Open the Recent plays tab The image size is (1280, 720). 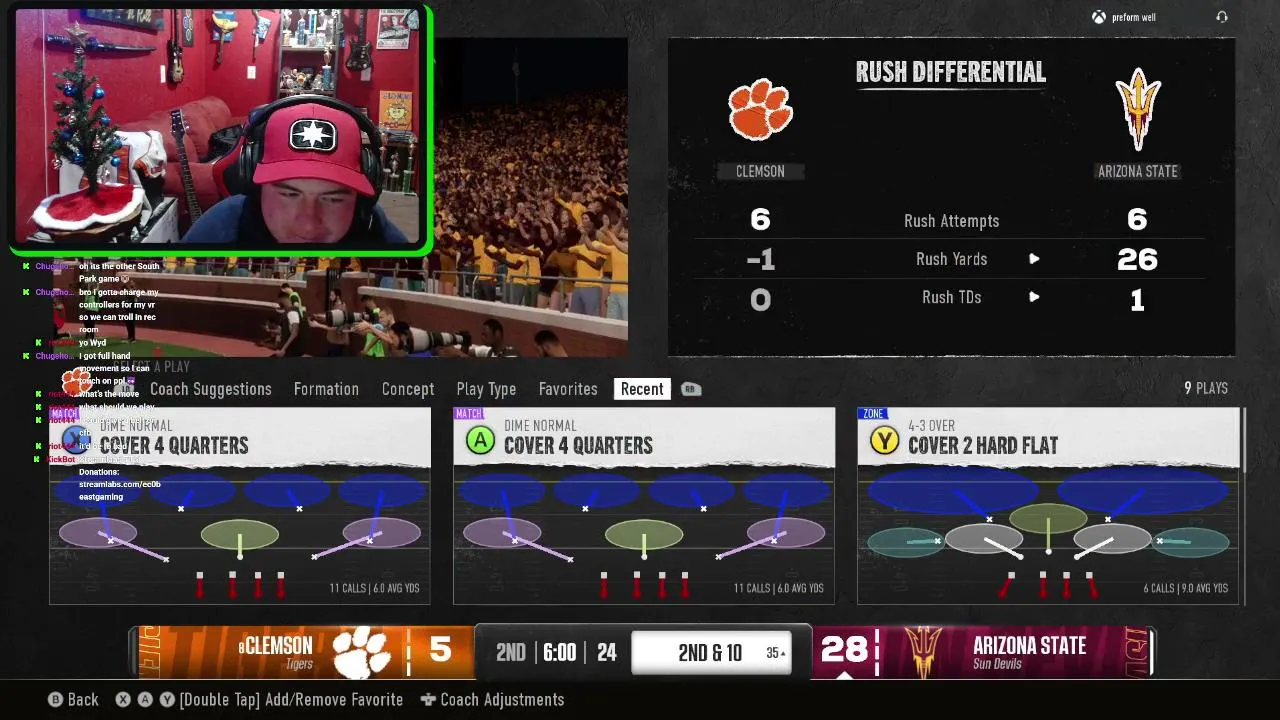[642, 389]
